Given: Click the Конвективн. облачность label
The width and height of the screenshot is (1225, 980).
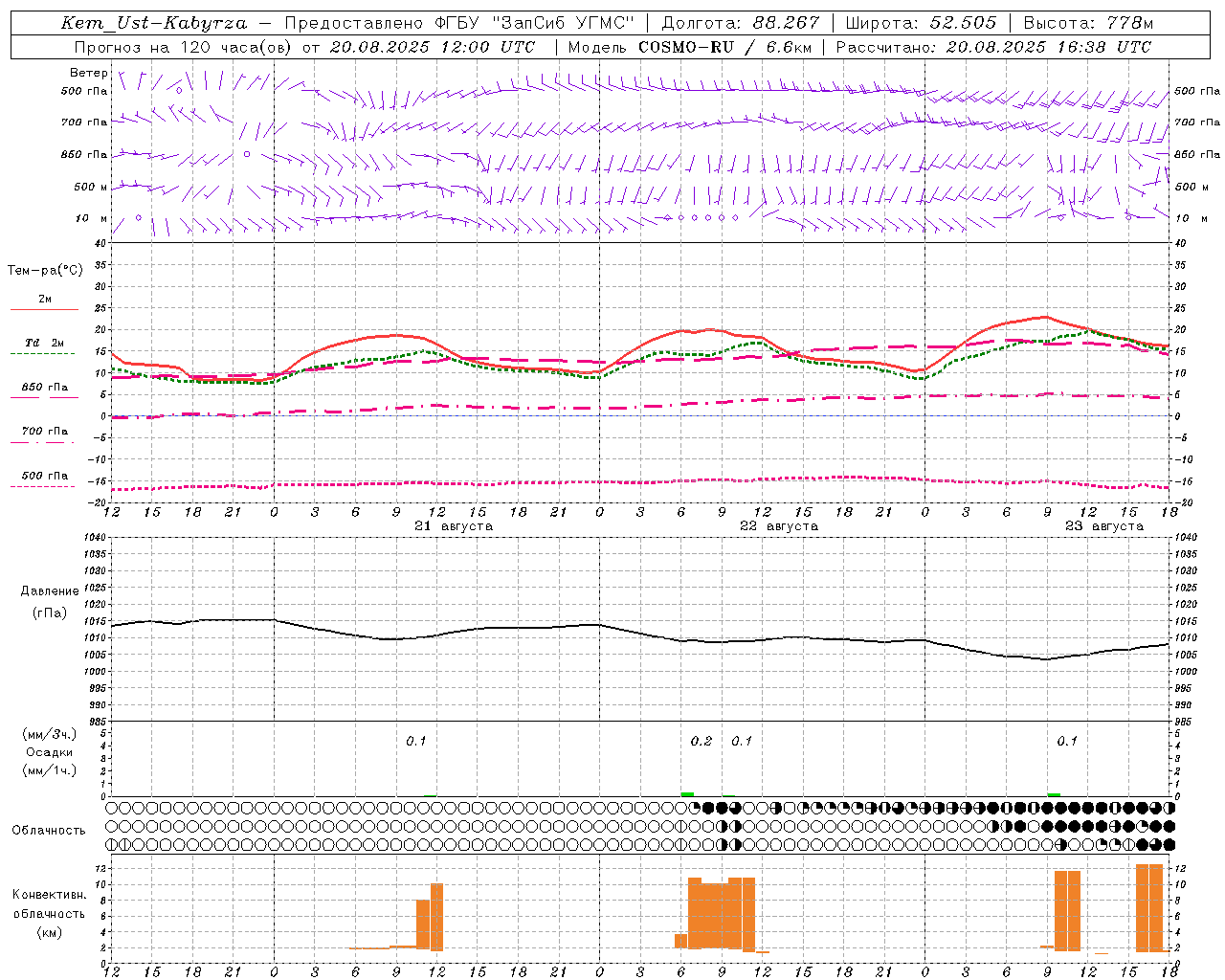Looking at the screenshot, I should (x=50, y=904).
